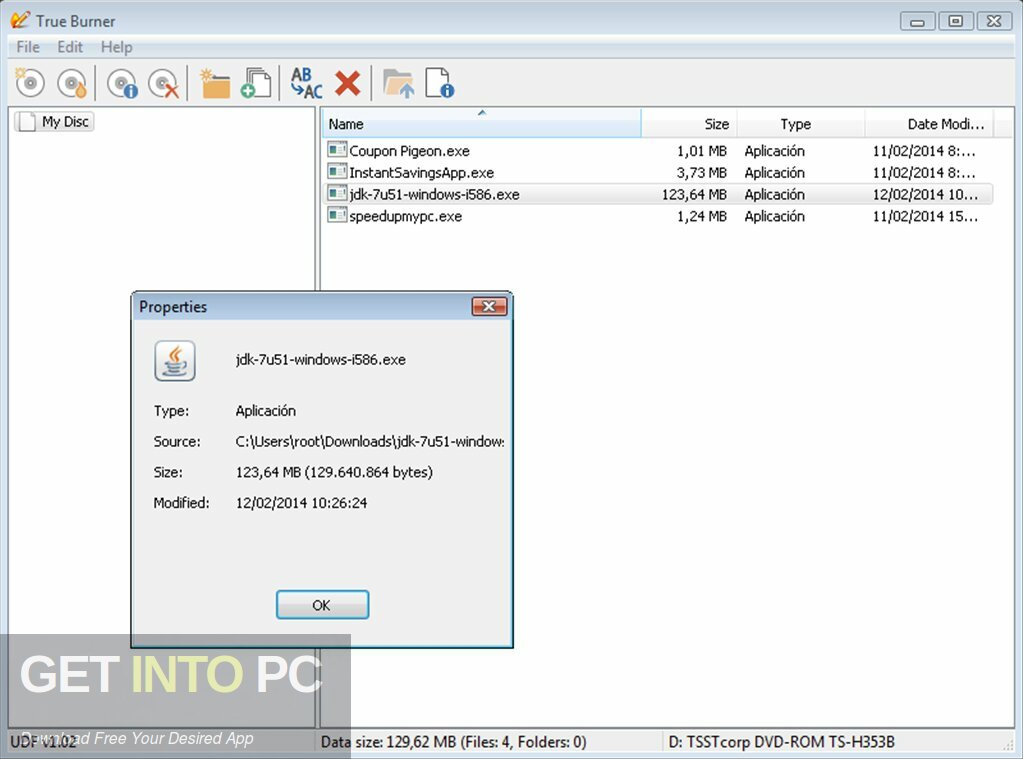Click the Add files toolbar icon
This screenshot has width=1023, height=759.
tap(256, 84)
